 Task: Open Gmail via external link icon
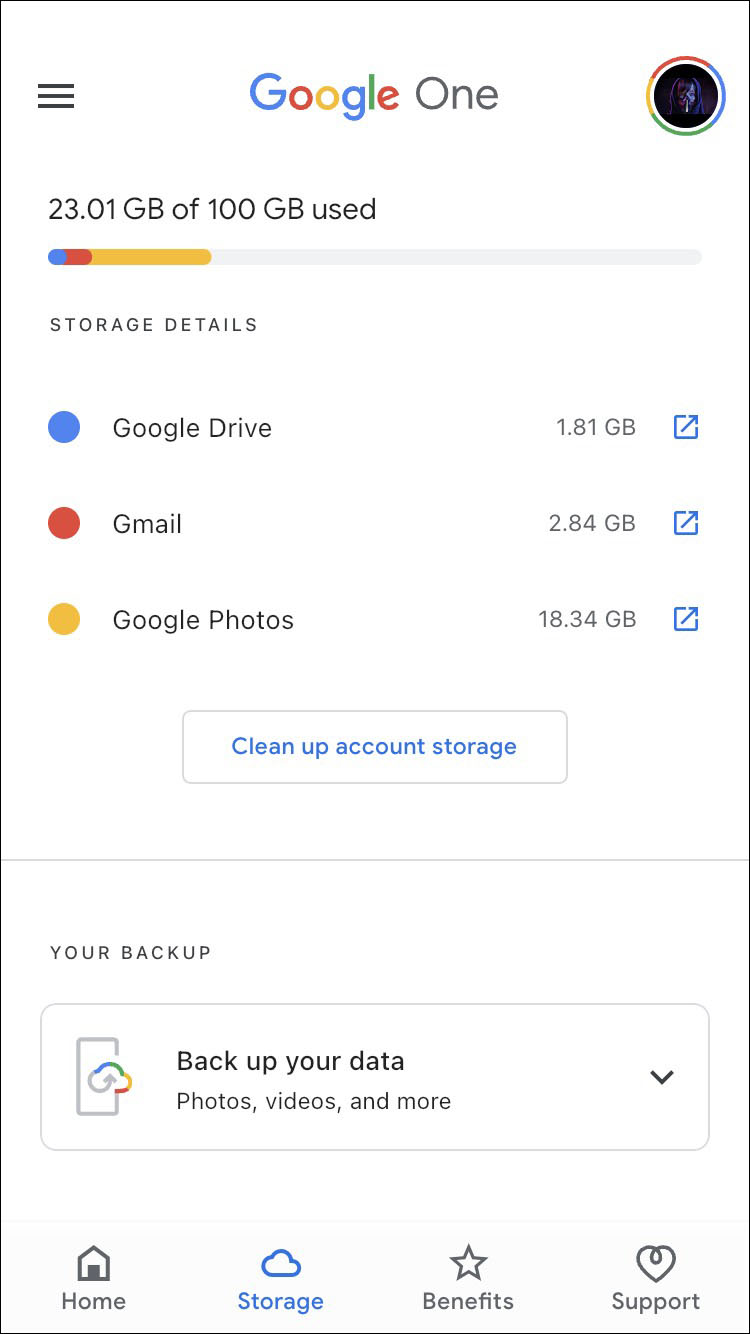click(x=685, y=523)
